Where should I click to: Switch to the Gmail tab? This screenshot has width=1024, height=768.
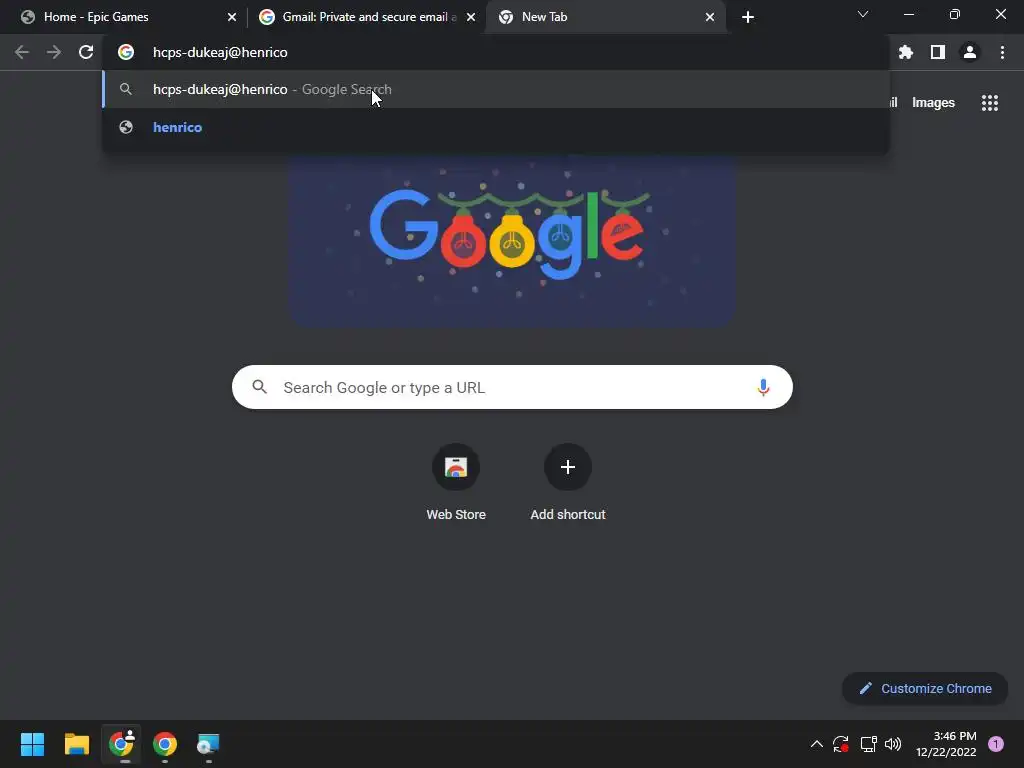point(368,17)
